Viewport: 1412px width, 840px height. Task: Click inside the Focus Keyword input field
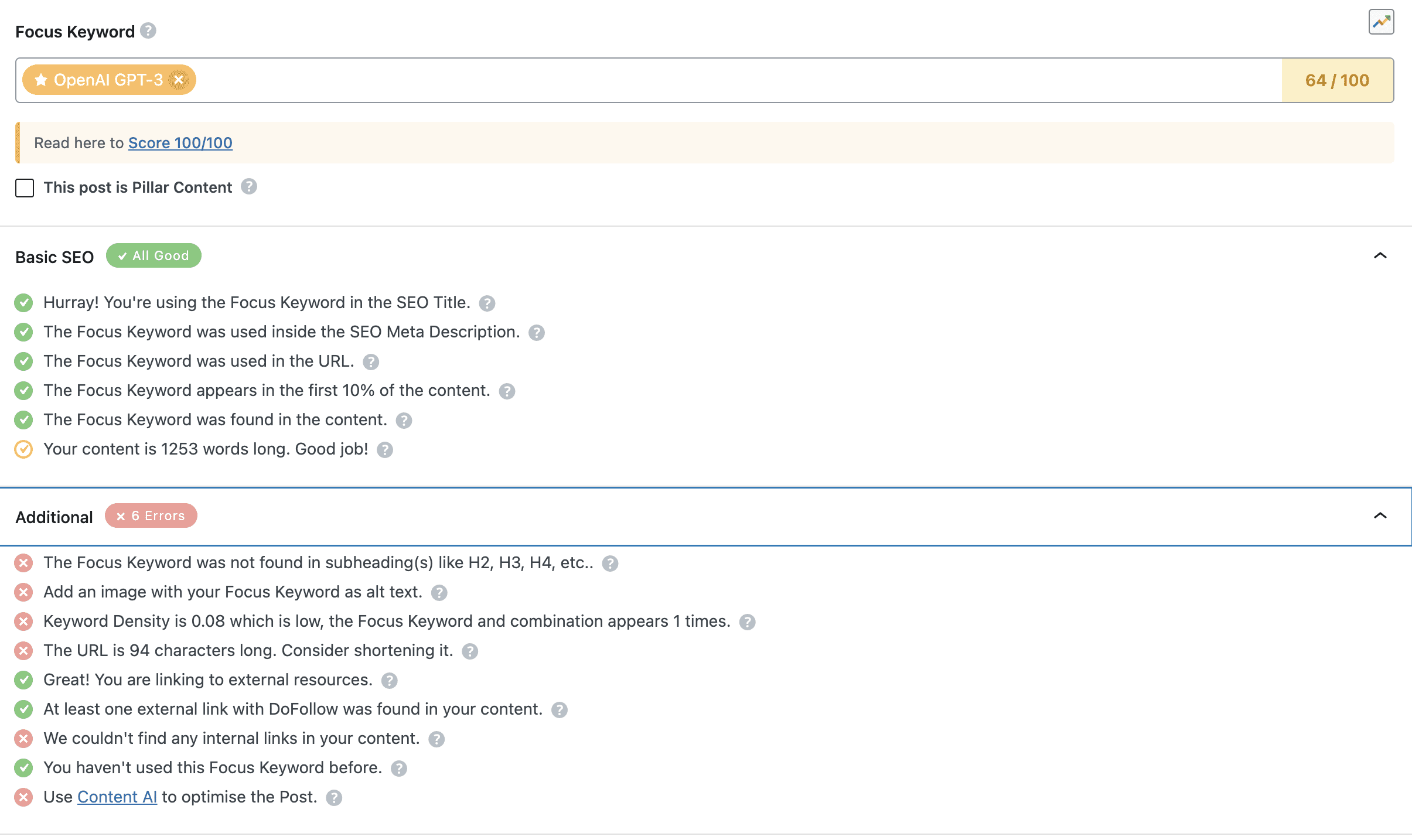(x=703, y=80)
